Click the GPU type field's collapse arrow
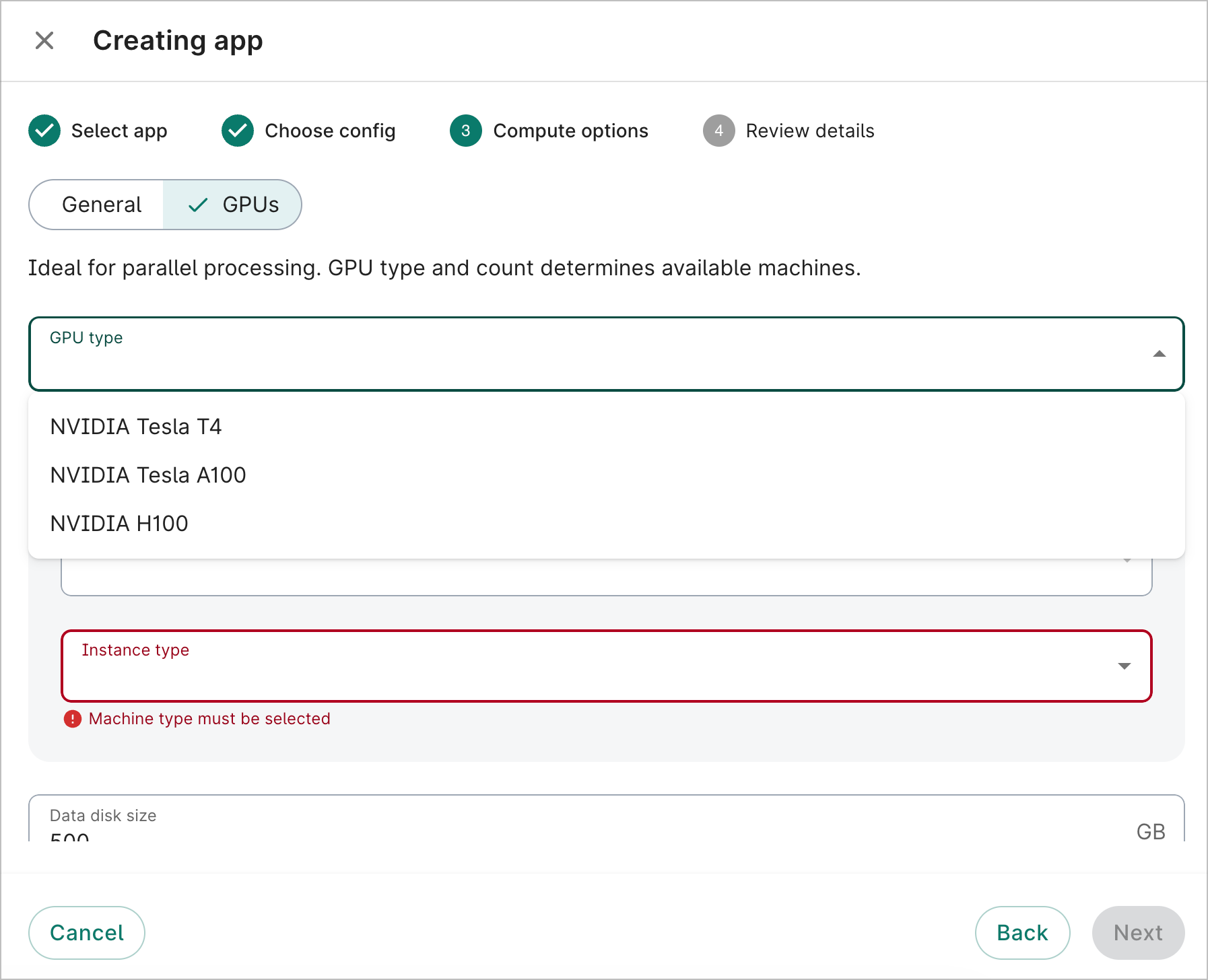 [1160, 353]
